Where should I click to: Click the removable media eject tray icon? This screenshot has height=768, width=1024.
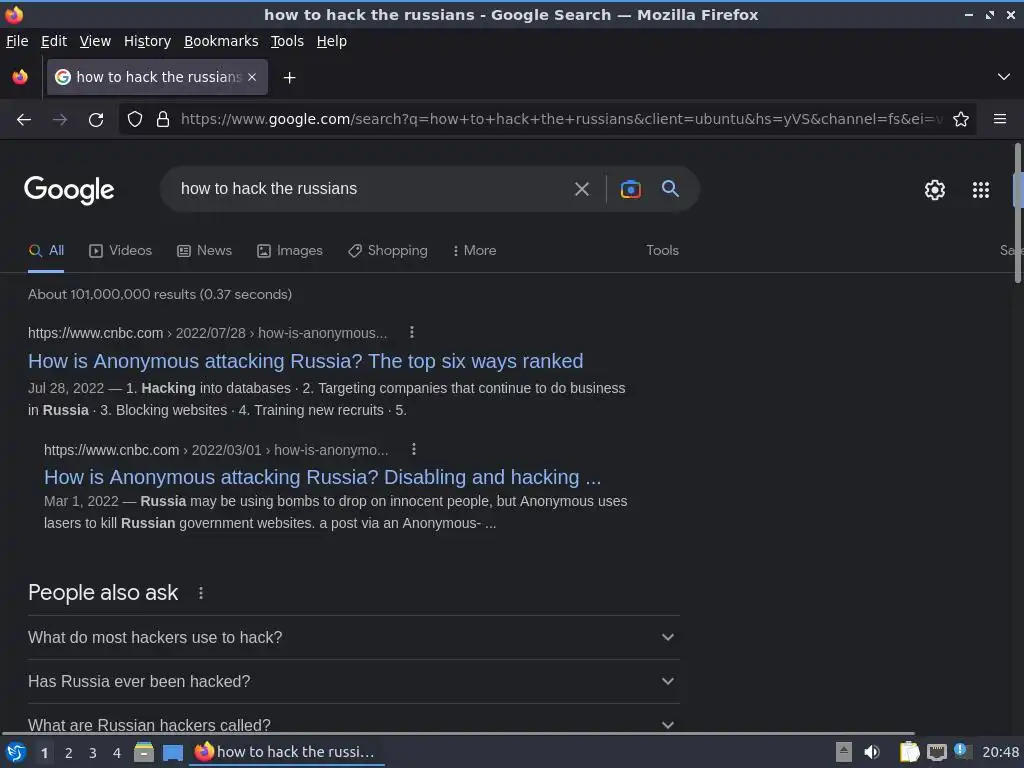[x=844, y=752]
